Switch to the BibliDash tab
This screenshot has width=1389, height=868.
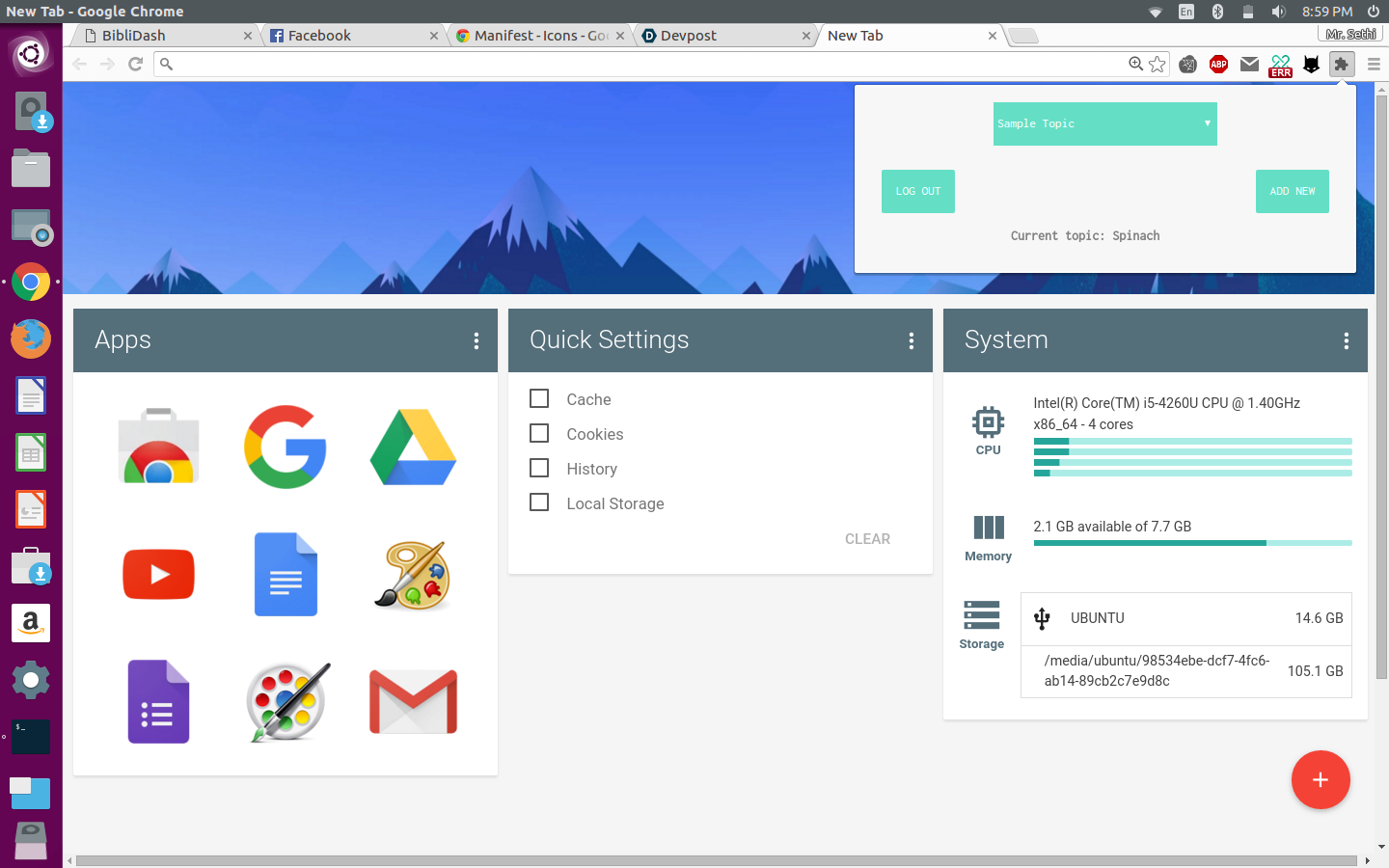[x=164, y=36]
